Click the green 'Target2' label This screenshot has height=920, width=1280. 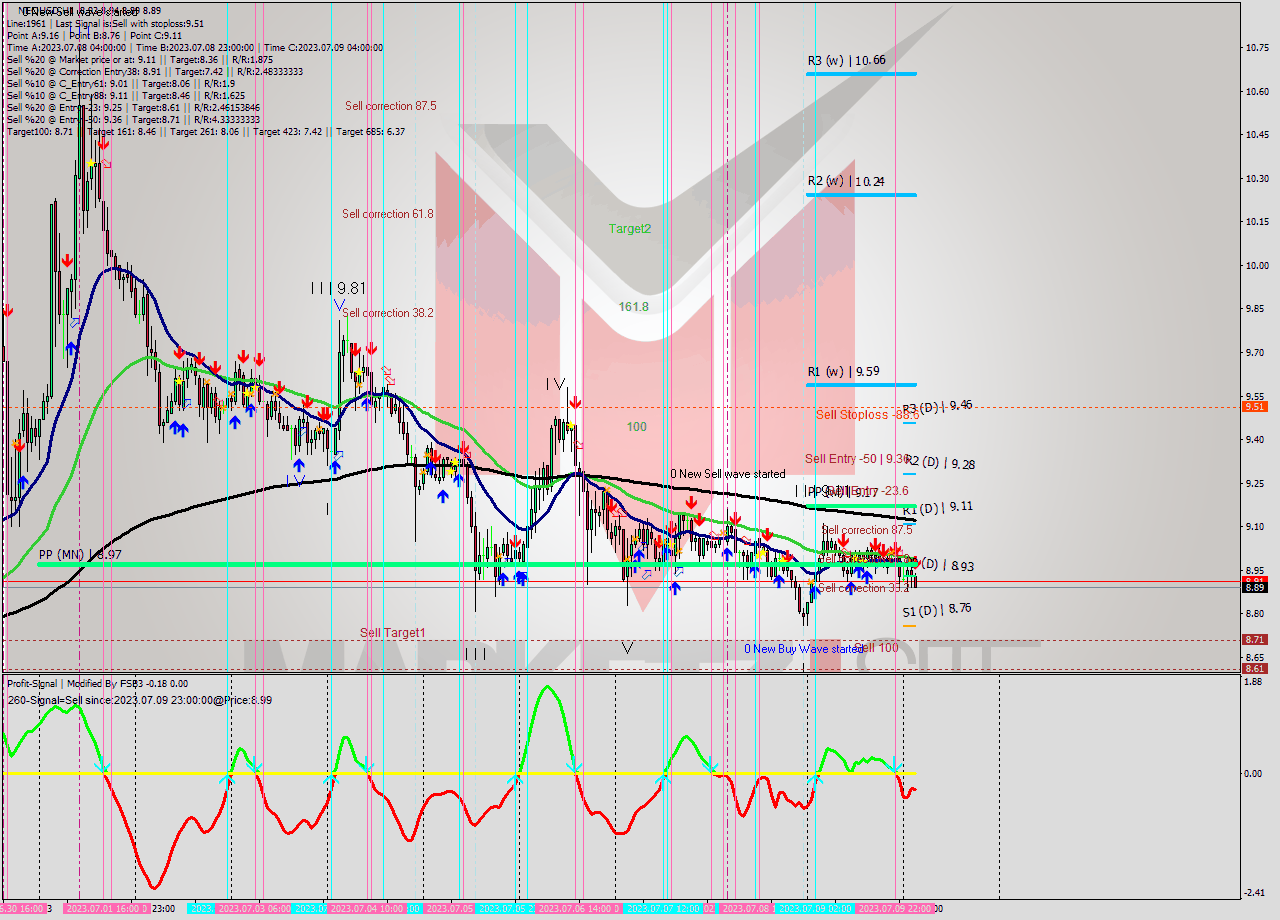click(630, 229)
